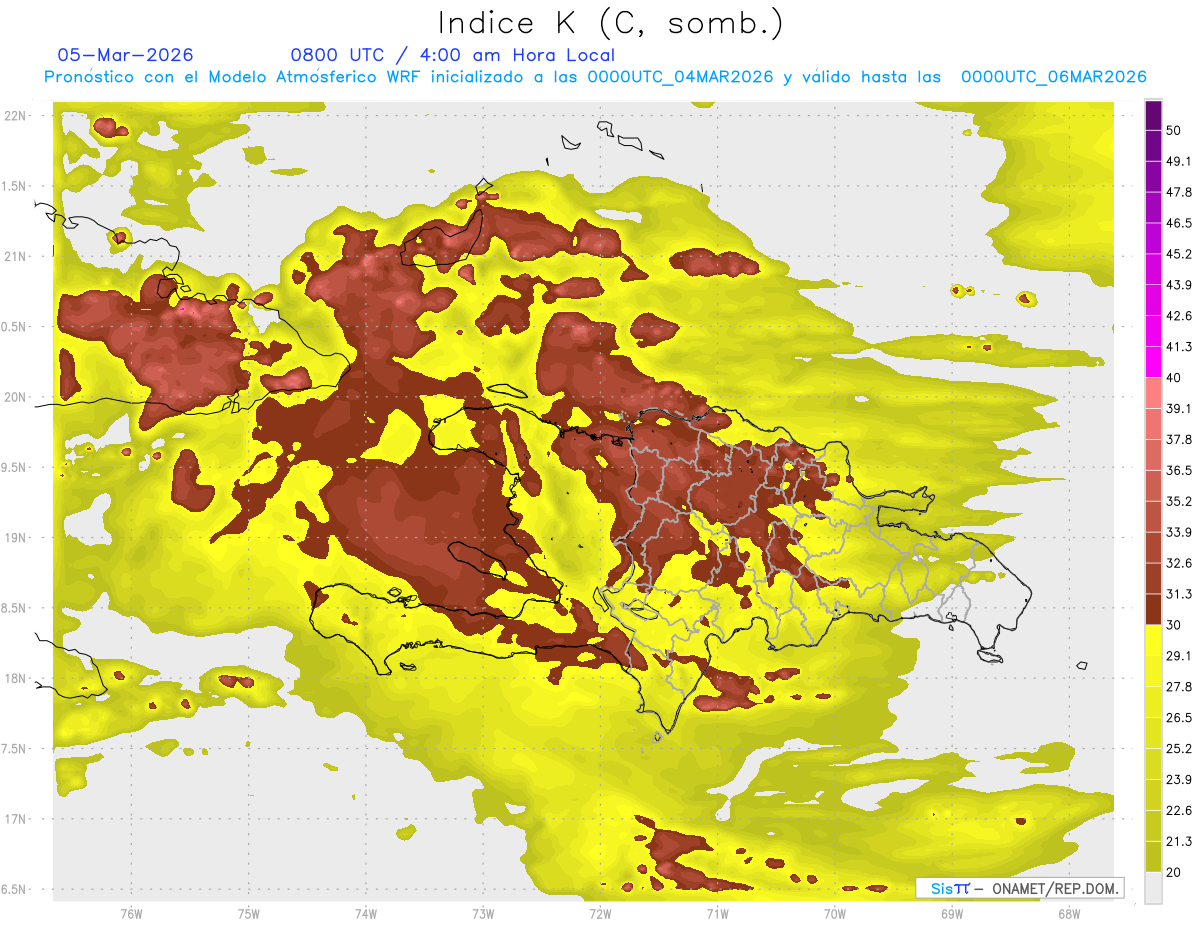Click legend value "46.5"
Viewport: 1200px width, 927px height.
coord(1178,223)
